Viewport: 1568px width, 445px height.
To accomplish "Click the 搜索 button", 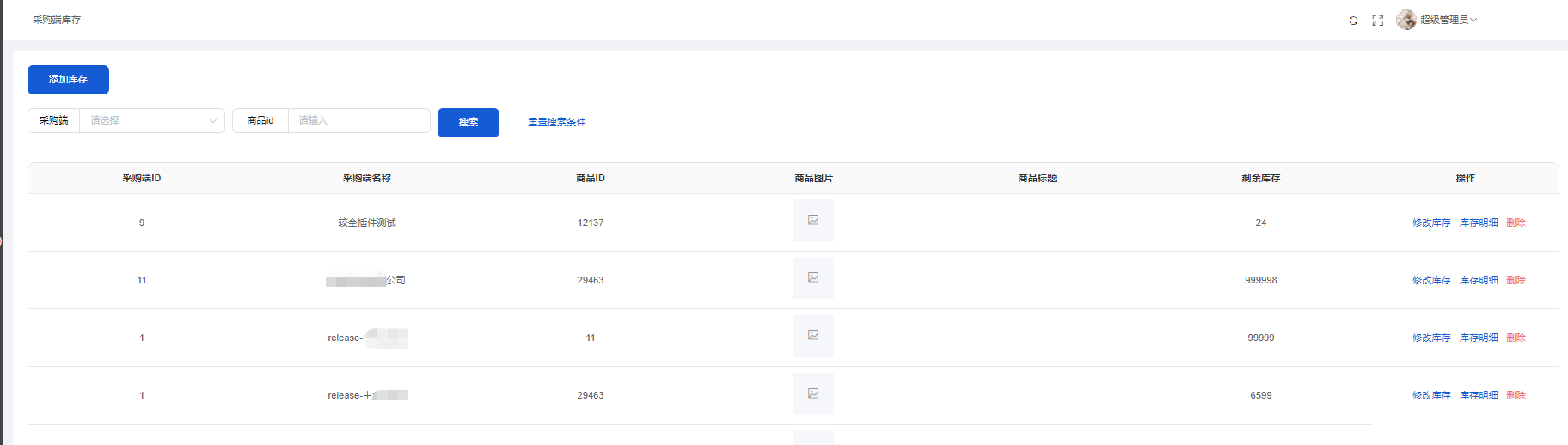I will point(469,123).
